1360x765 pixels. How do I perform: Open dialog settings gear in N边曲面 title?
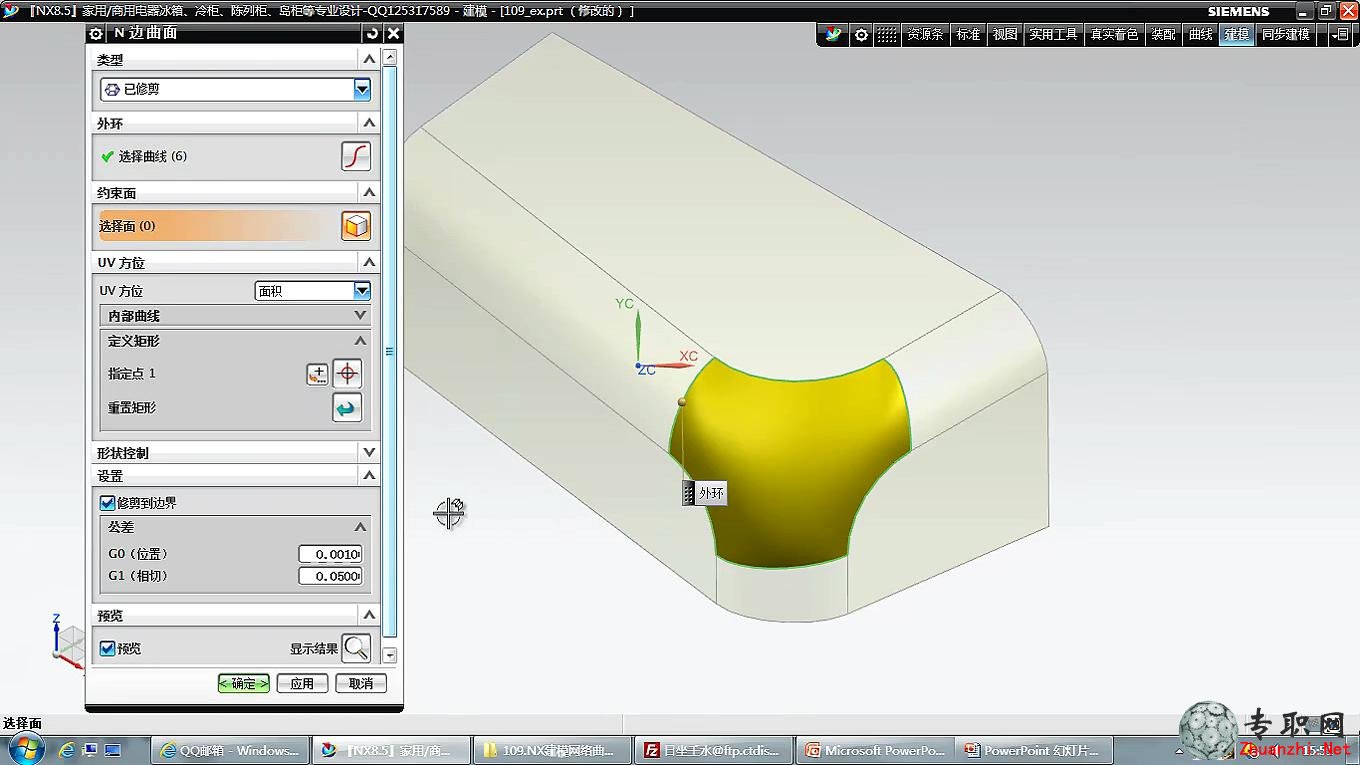pyautogui.click(x=96, y=33)
